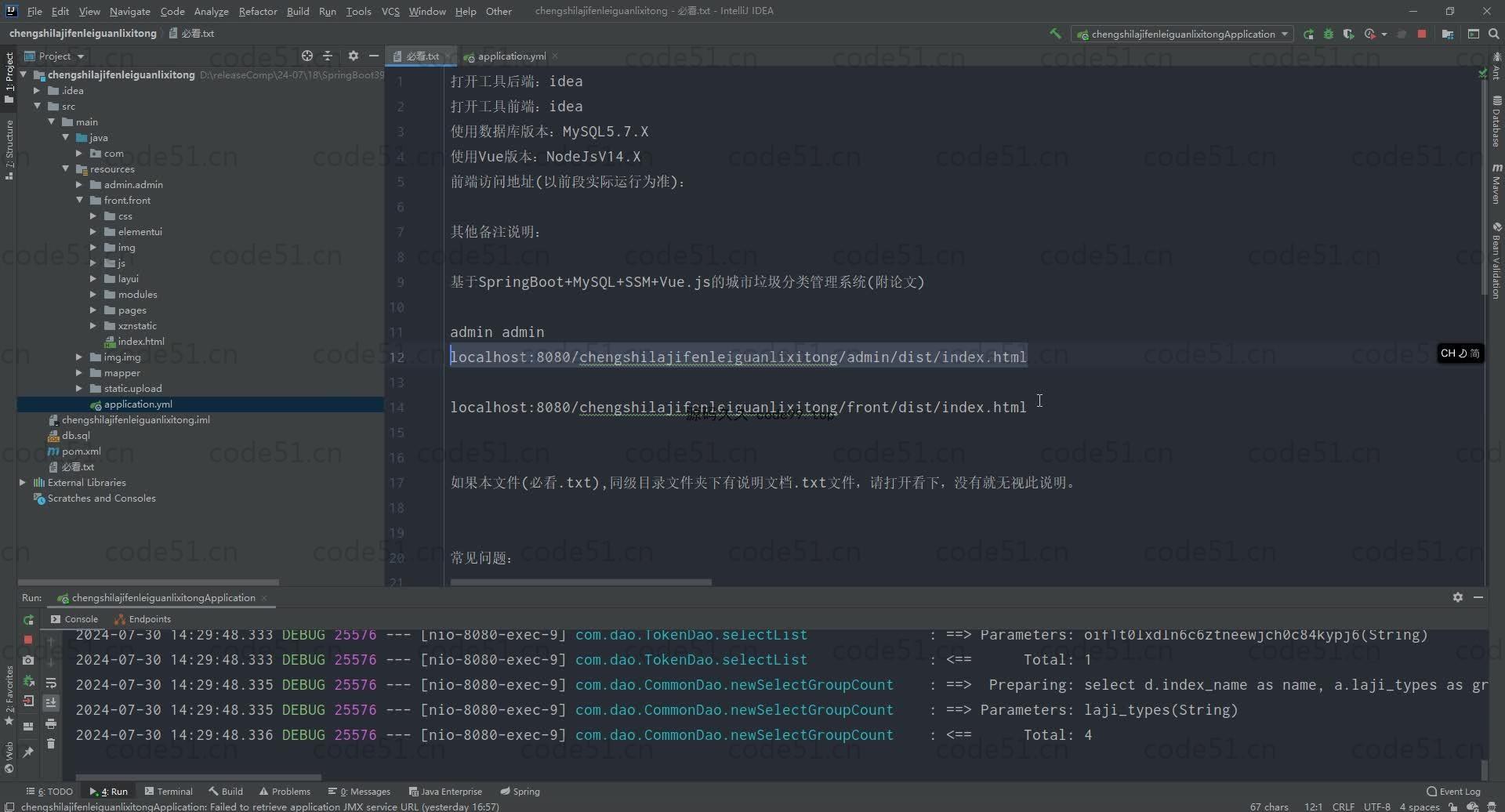Switch to Endpoints tab in Run panel
Screen dimensions: 1505x812
point(143,619)
